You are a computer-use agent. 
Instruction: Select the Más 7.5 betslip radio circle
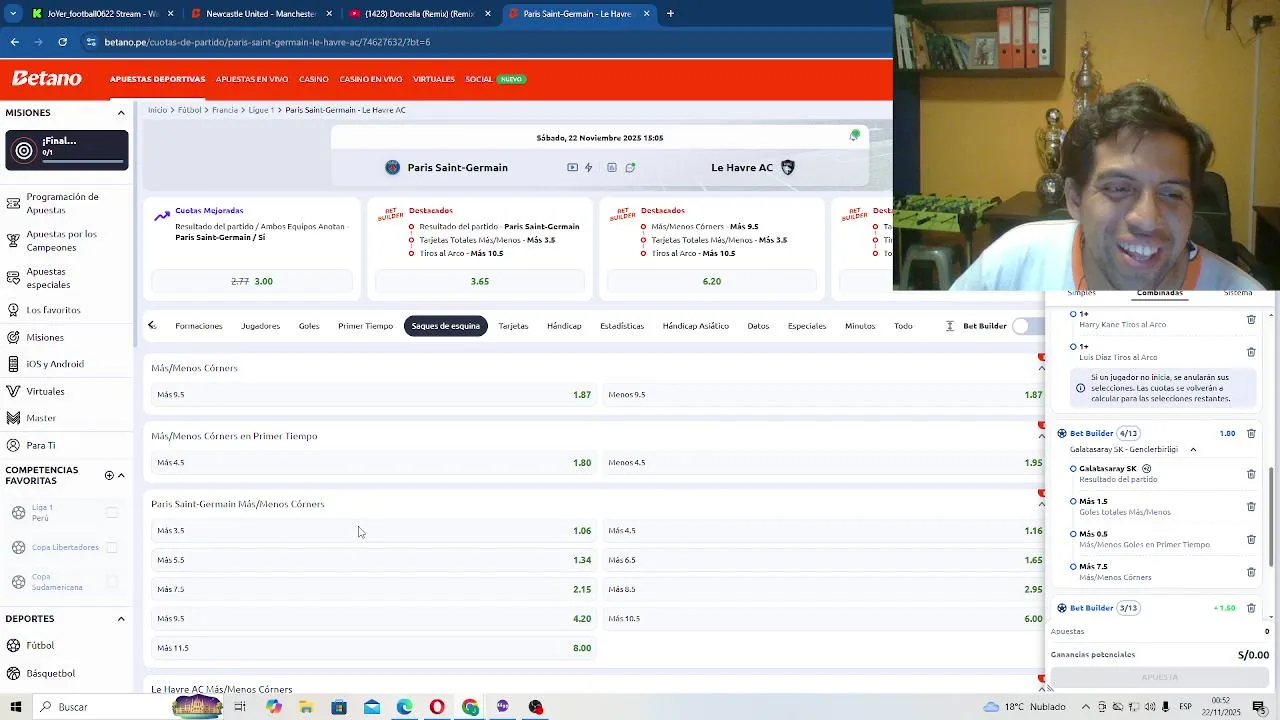pyautogui.click(x=1073, y=566)
